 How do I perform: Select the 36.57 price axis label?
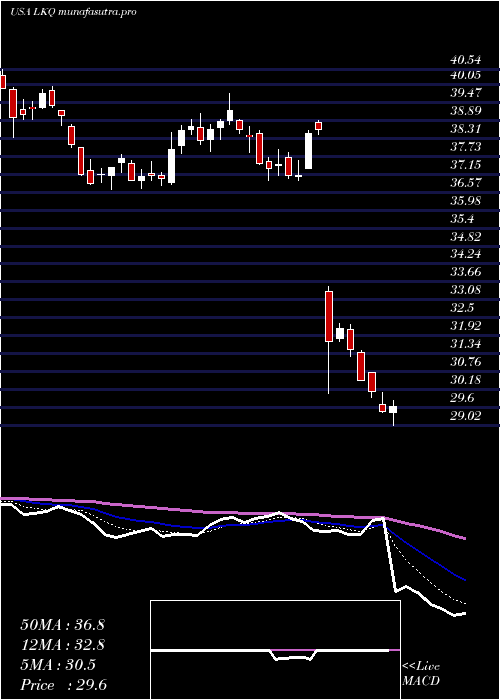(x=466, y=183)
